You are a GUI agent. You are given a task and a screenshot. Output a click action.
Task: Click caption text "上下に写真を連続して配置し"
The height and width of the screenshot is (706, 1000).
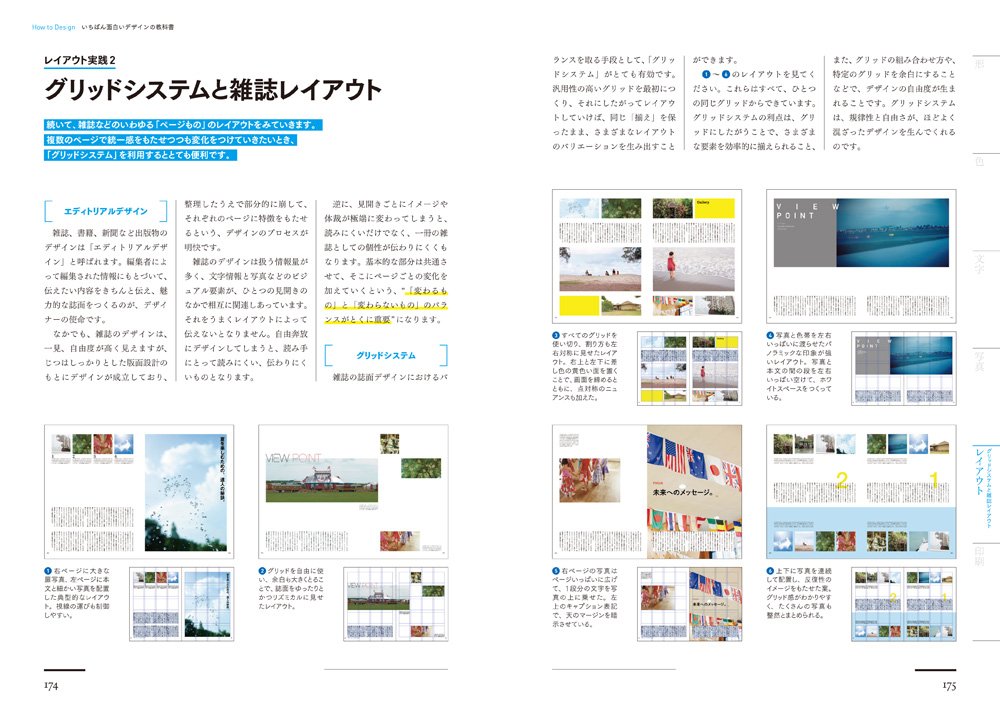(799, 575)
